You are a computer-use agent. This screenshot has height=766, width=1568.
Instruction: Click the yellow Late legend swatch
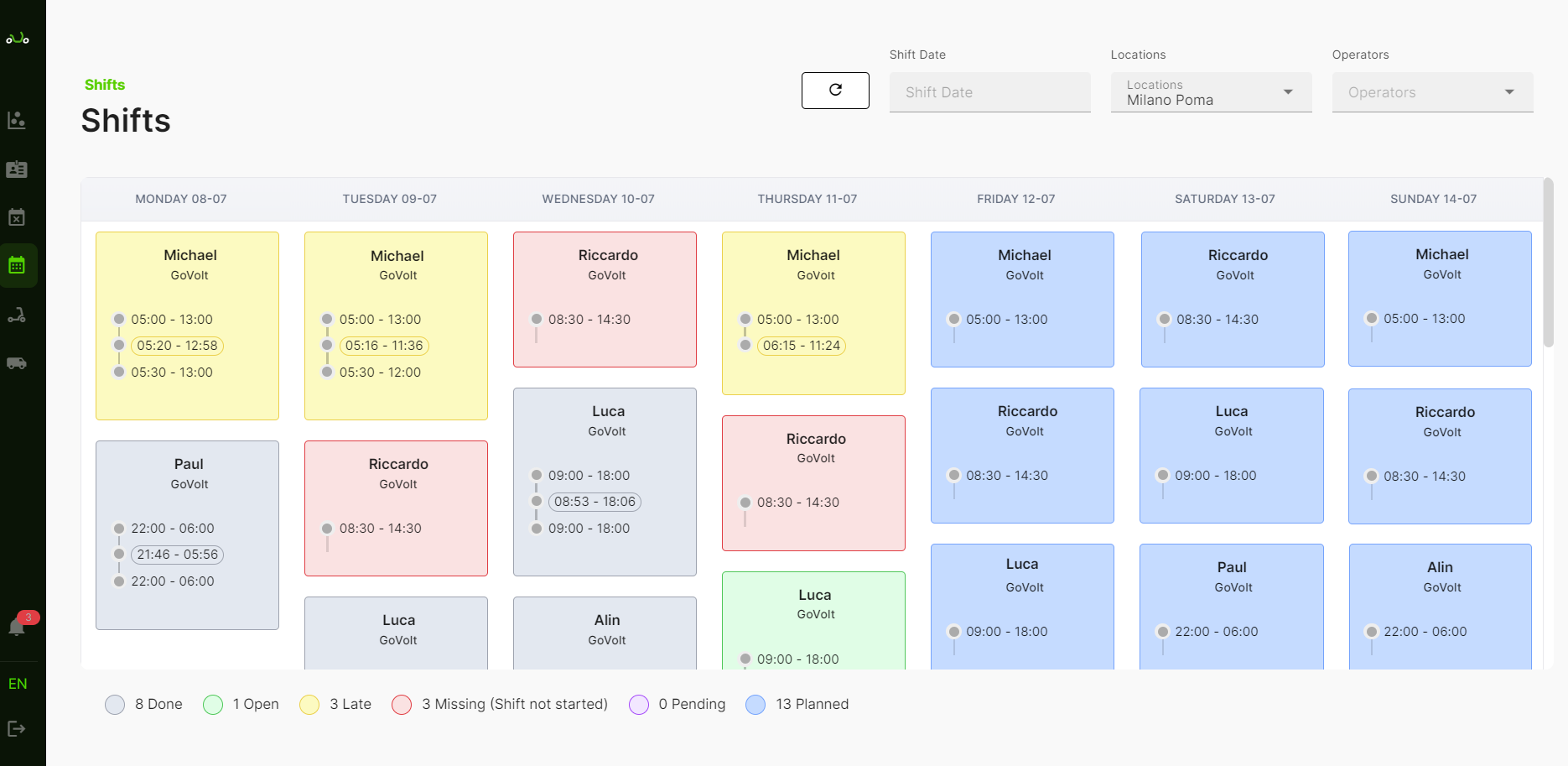tap(309, 705)
